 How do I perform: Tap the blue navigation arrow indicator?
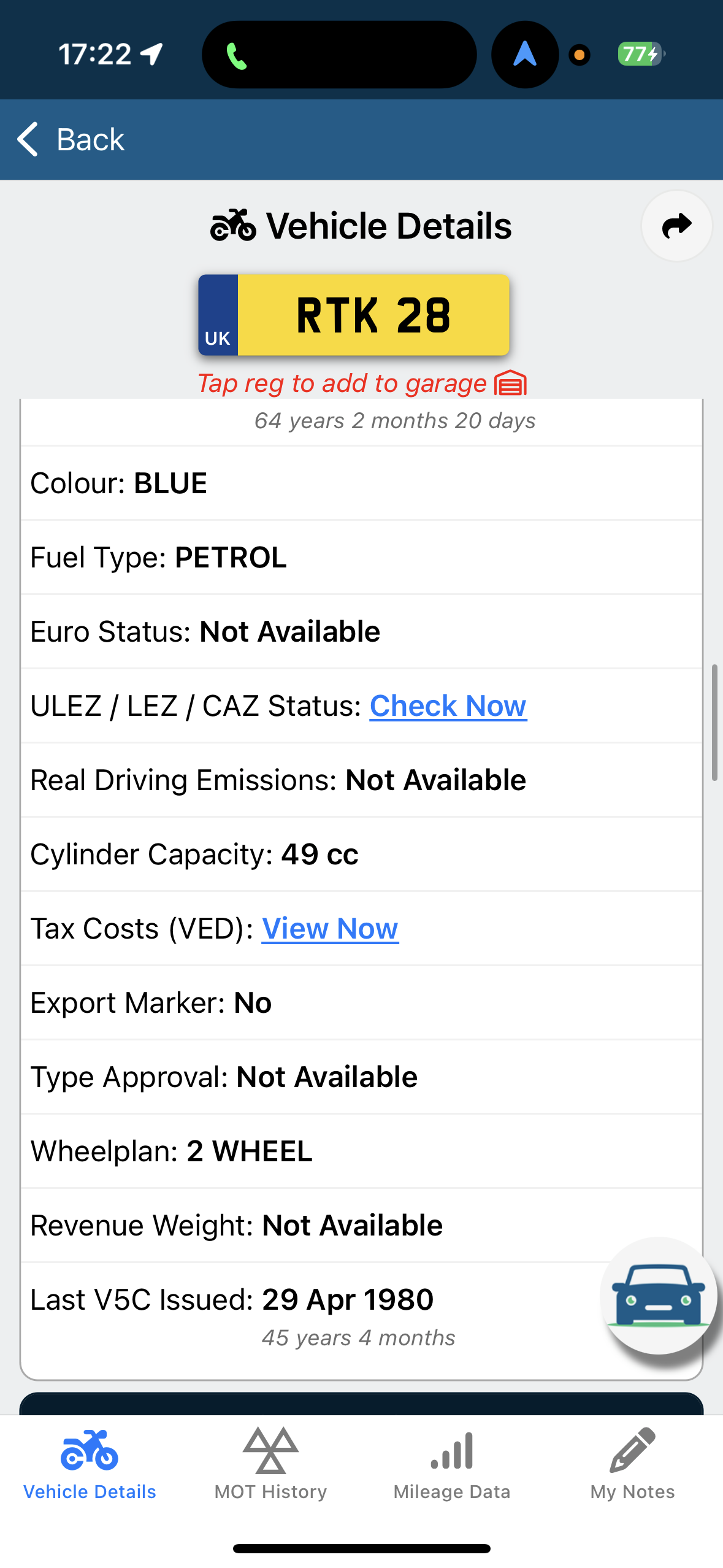point(524,54)
